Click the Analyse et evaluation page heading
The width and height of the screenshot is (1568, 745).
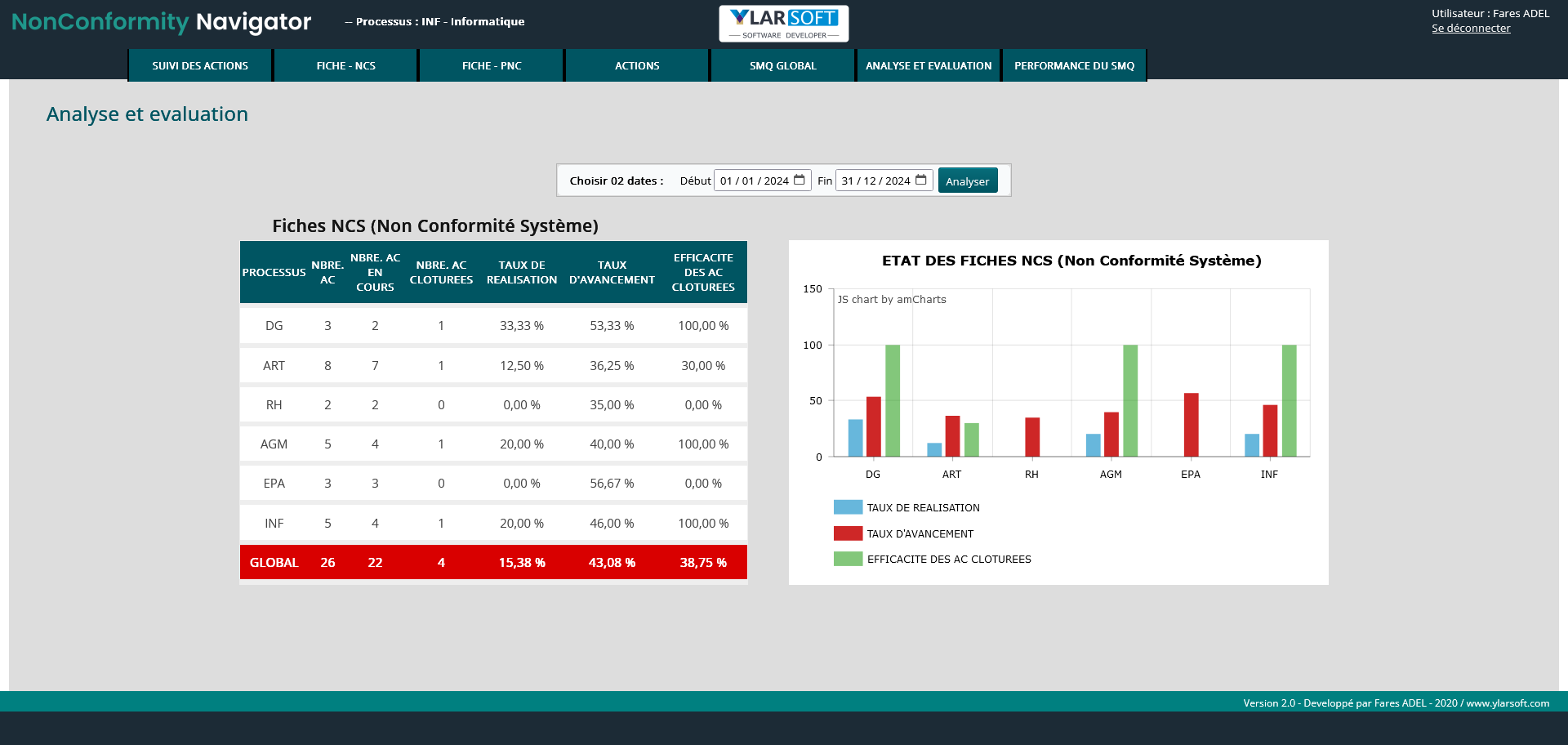click(x=147, y=114)
